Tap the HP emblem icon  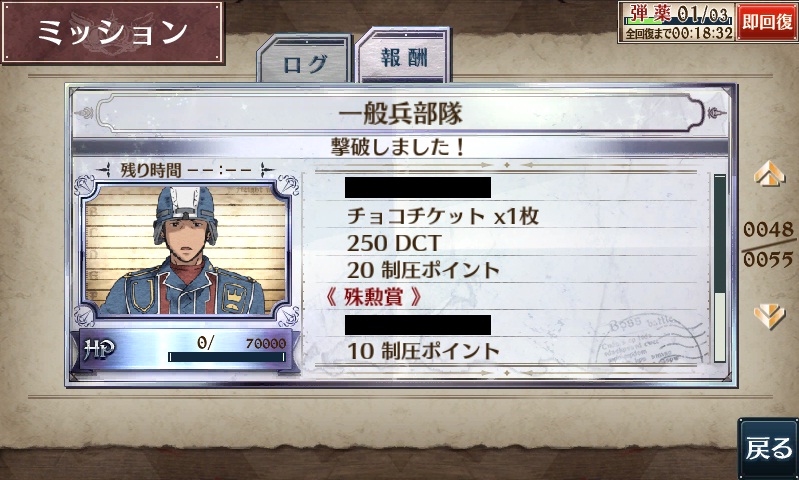99,349
